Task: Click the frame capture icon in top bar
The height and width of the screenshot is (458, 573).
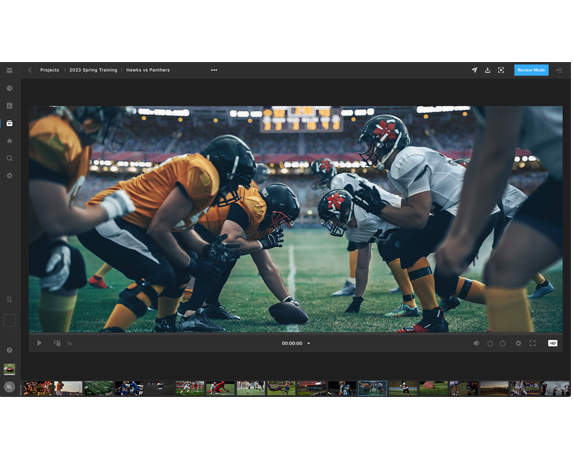Action: pyautogui.click(x=501, y=70)
